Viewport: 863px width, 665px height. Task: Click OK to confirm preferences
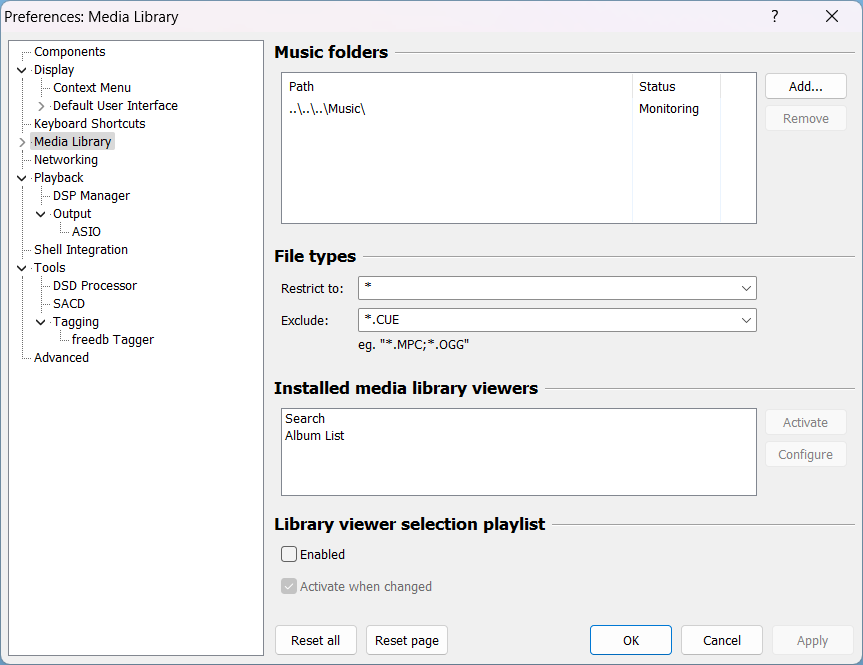[x=630, y=640]
